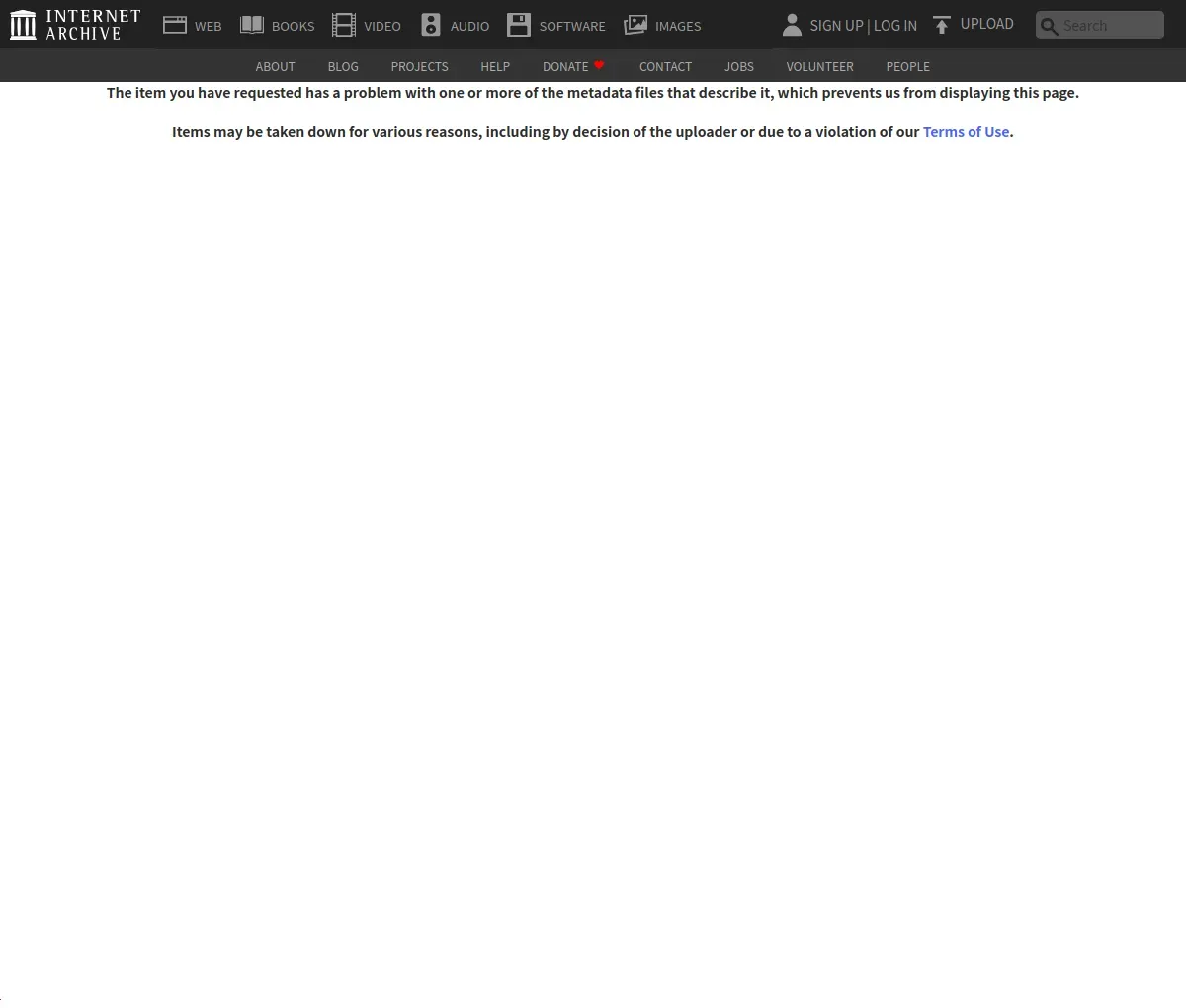This screenshot has height=1008, width=1186.
Task: Open the CONTACT link
Action: 665,66
